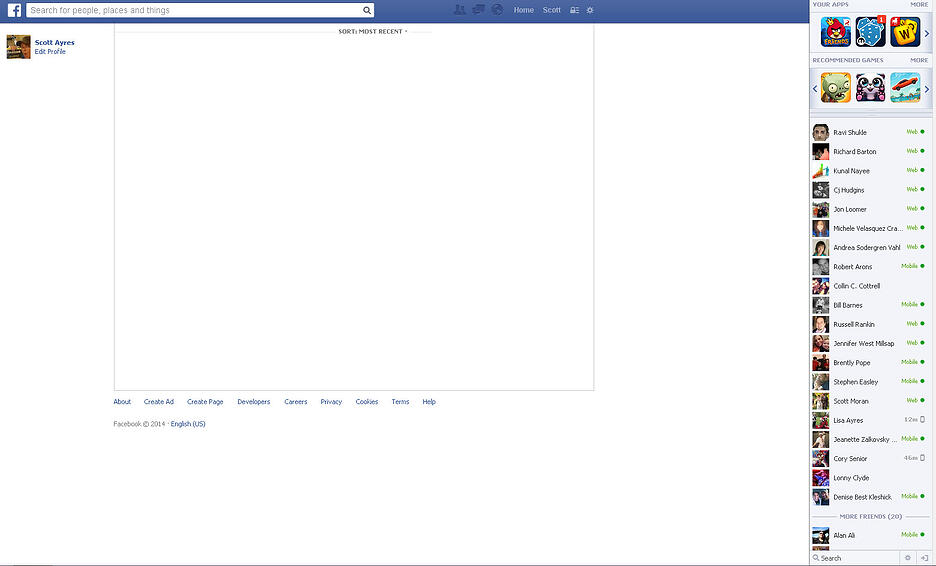Image resolution: width=936 pixels, height=566 pixels.
Task: Click the Facebook logo icon
Action: (14, 10)
